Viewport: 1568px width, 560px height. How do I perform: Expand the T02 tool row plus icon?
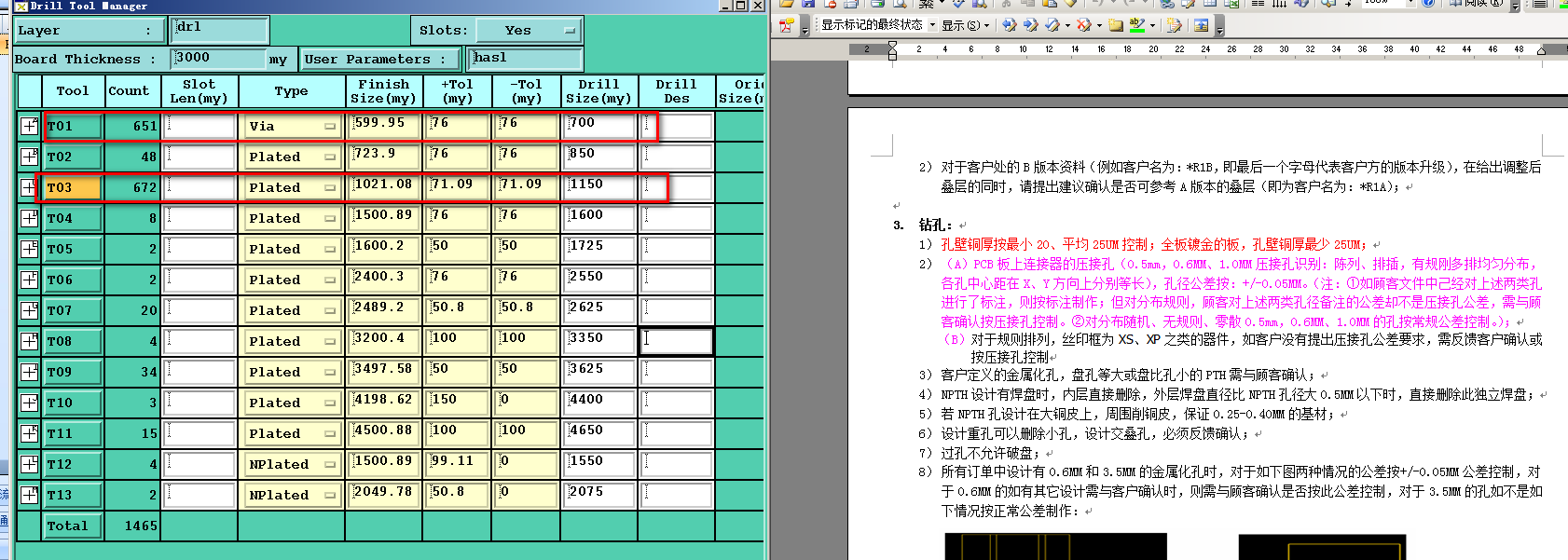click(x=29, y=157)
